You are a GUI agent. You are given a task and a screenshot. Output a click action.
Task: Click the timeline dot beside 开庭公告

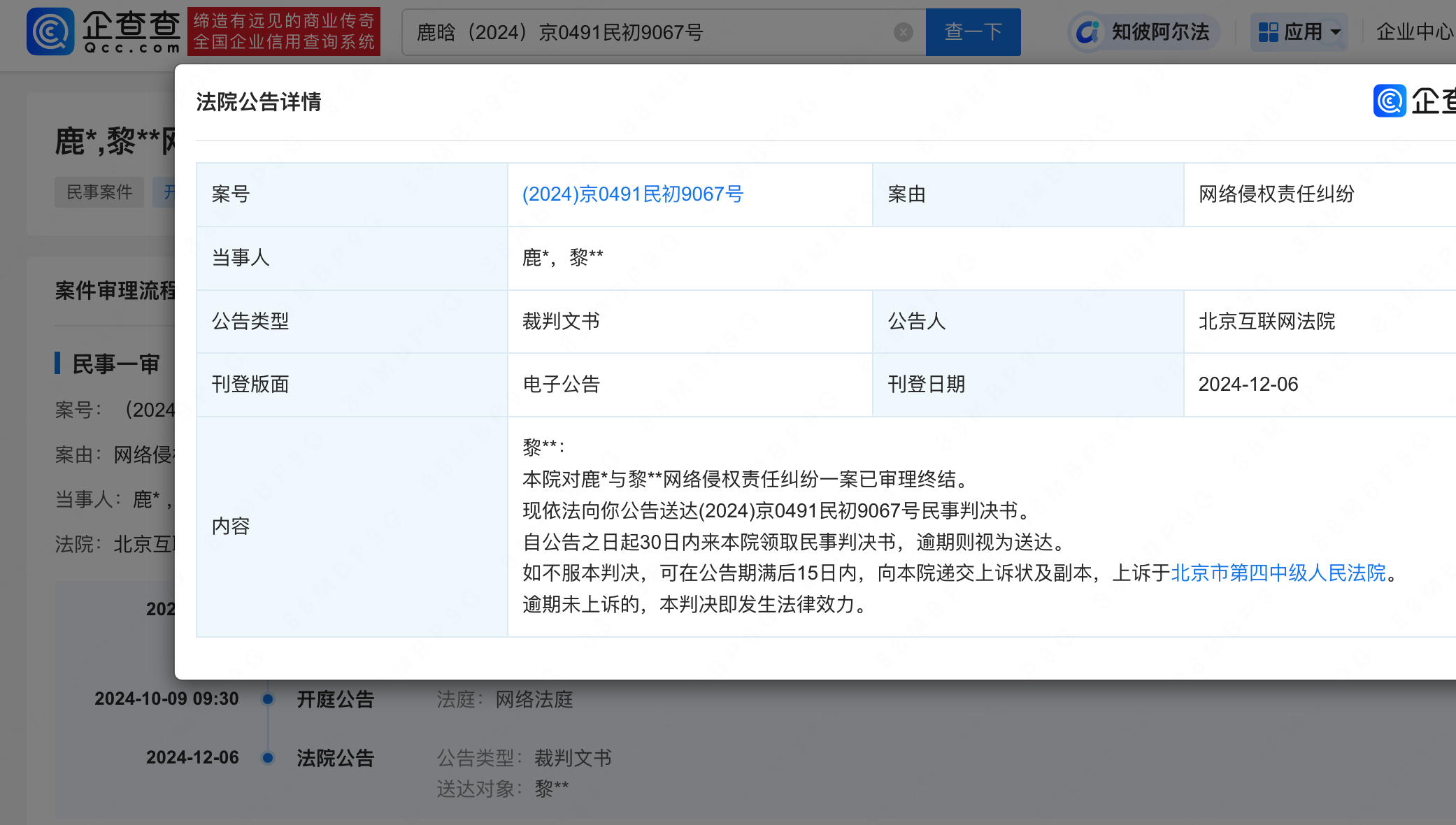266,698
